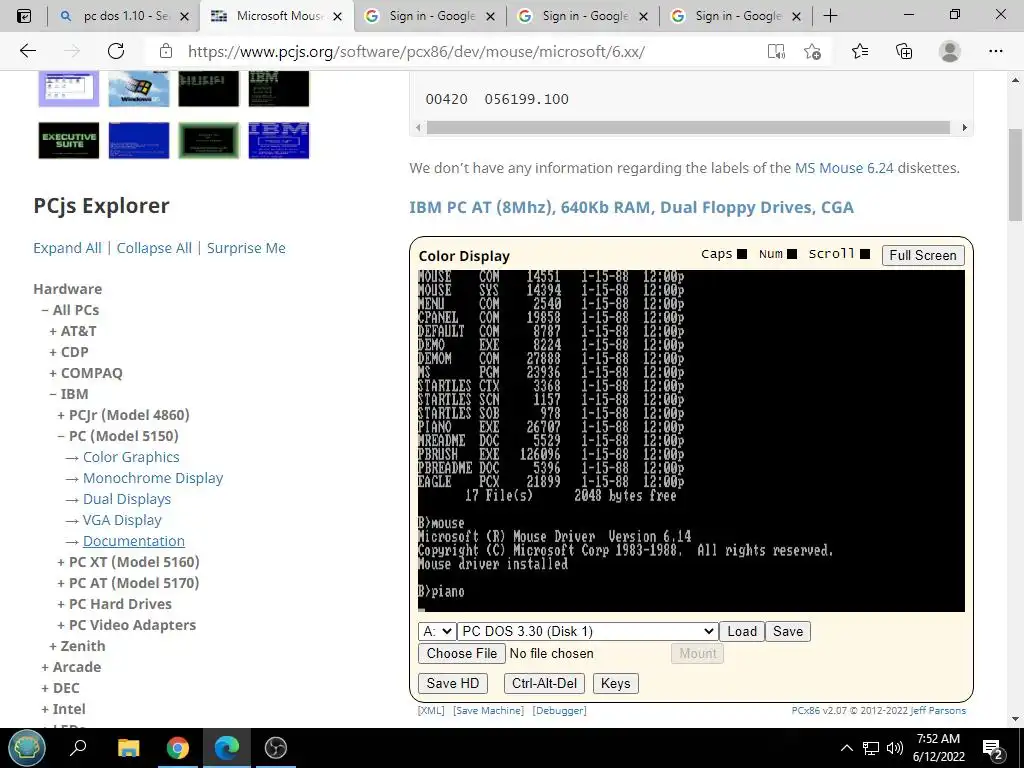Open the PC DOS 3.30 (Disk 1) disk dropdown
Image resolution: width=1024 pixels, height=768 pixels.
click(587, 632)
